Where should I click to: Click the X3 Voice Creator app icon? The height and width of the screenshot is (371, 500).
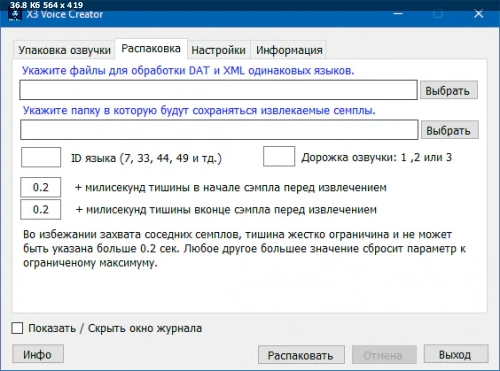point(14,15)
